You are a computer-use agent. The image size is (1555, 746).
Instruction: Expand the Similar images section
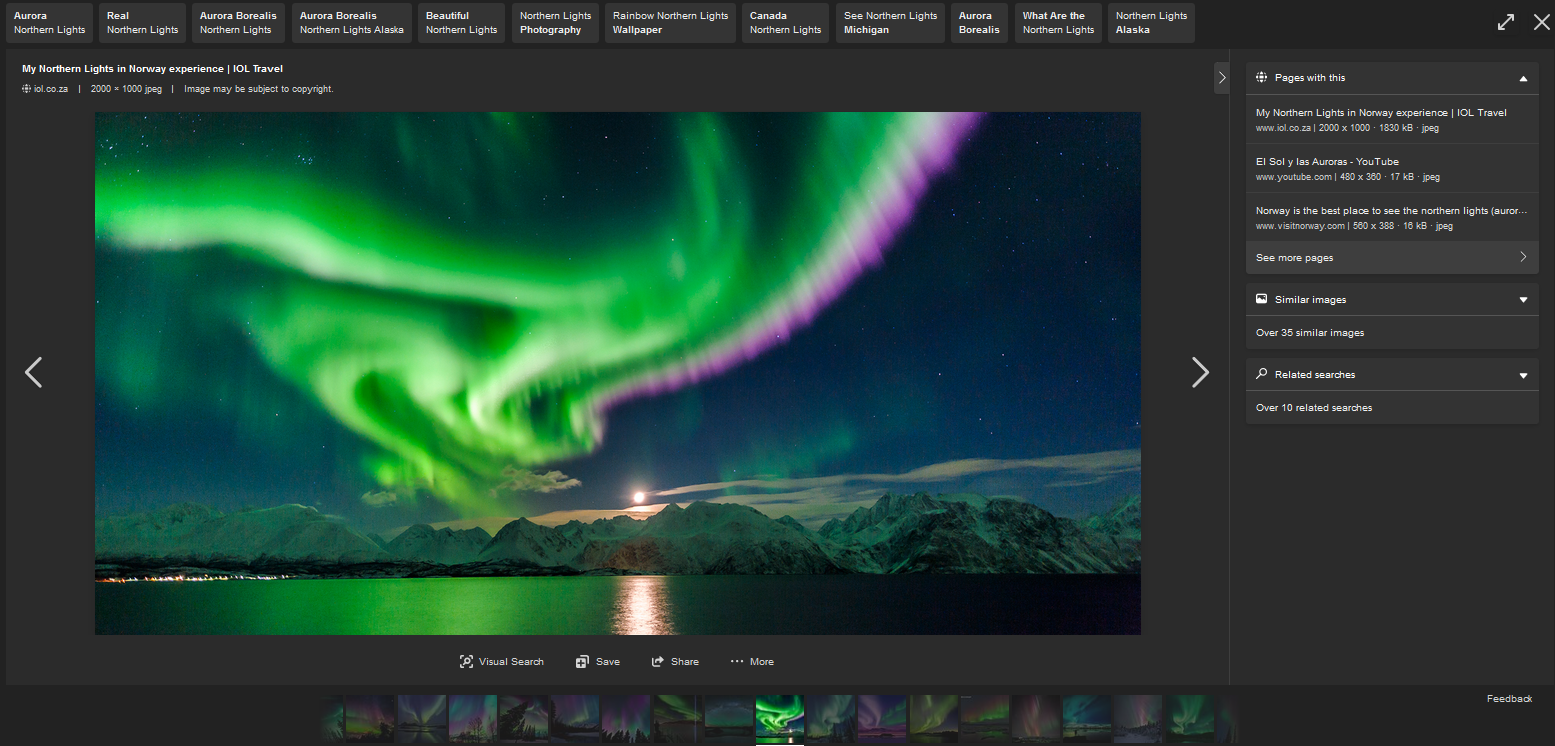(1522, 300)
